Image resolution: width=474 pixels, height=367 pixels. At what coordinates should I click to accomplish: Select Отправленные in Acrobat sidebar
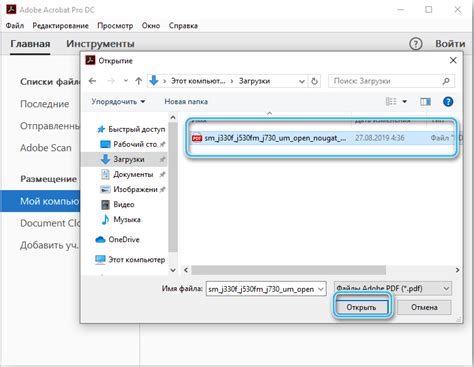click(50, 126)
